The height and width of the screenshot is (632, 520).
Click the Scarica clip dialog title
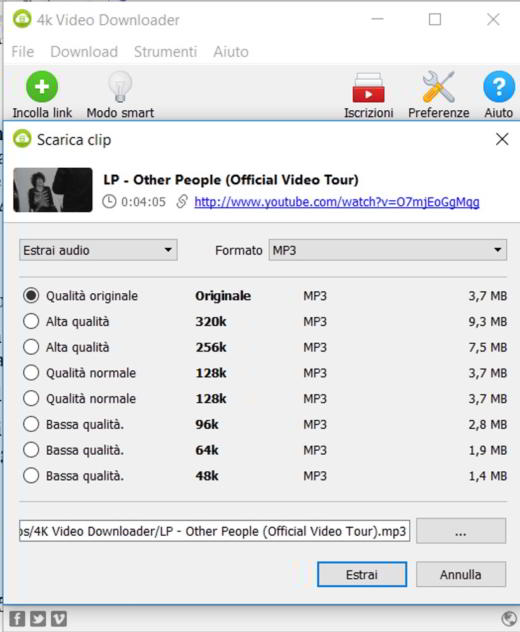[x=74, y=140]
